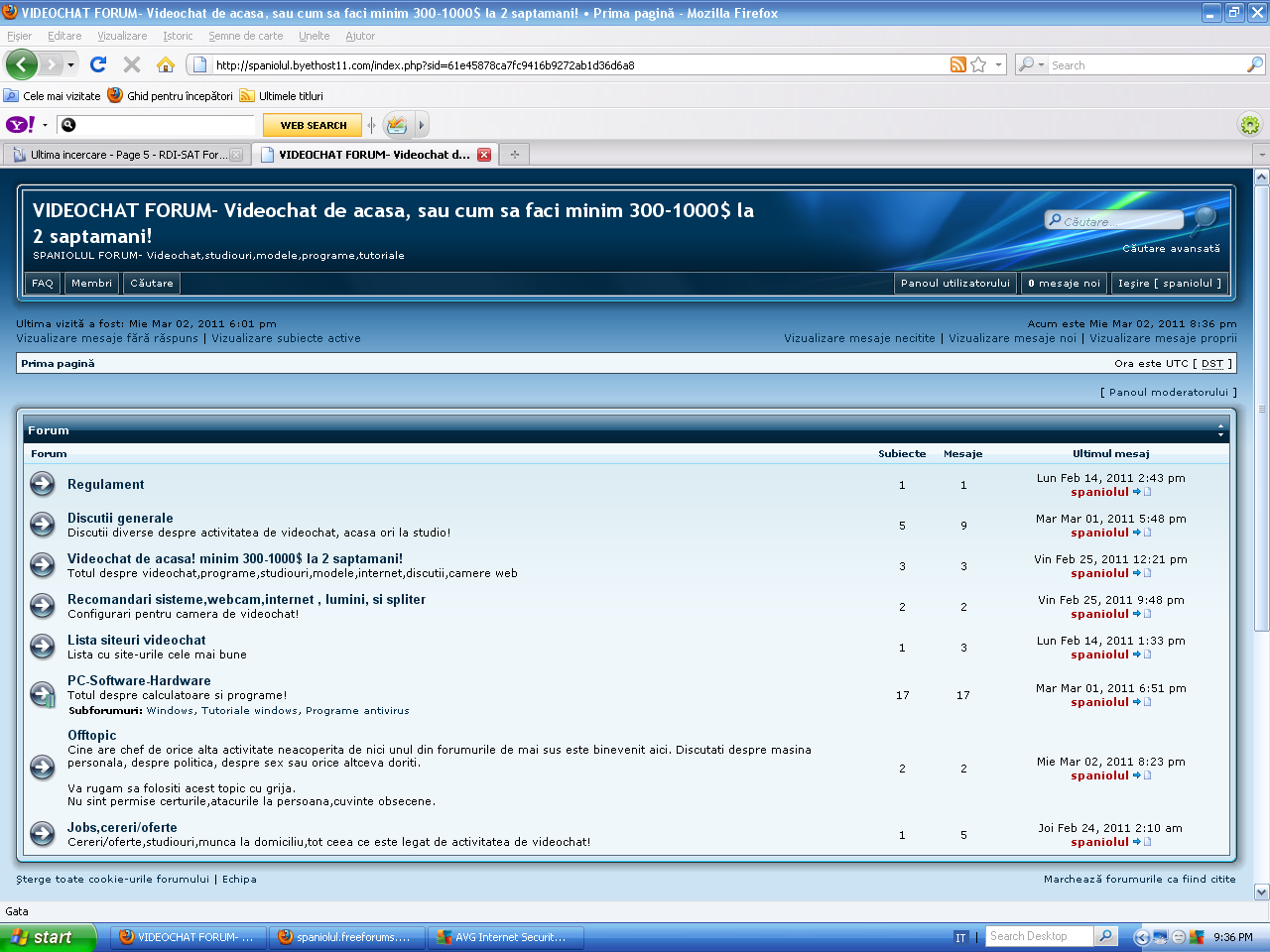Screen dimensions: 1270x952
Task: Open the Unelte menu
Action: pyautogui.click(x=315, y=36)
